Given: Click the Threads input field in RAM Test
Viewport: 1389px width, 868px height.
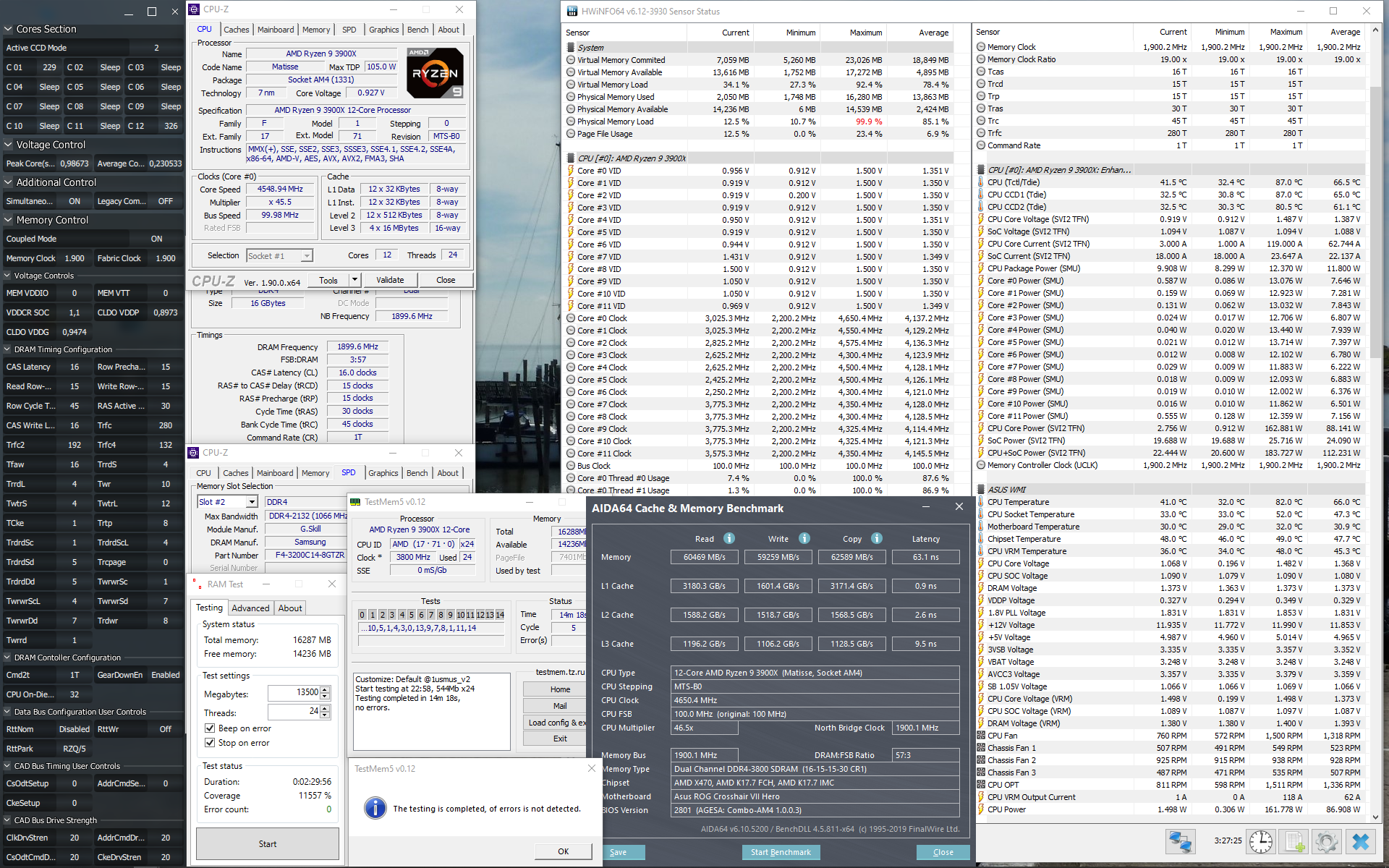Looking at the screenshot, I should click(x=293, y=712).
